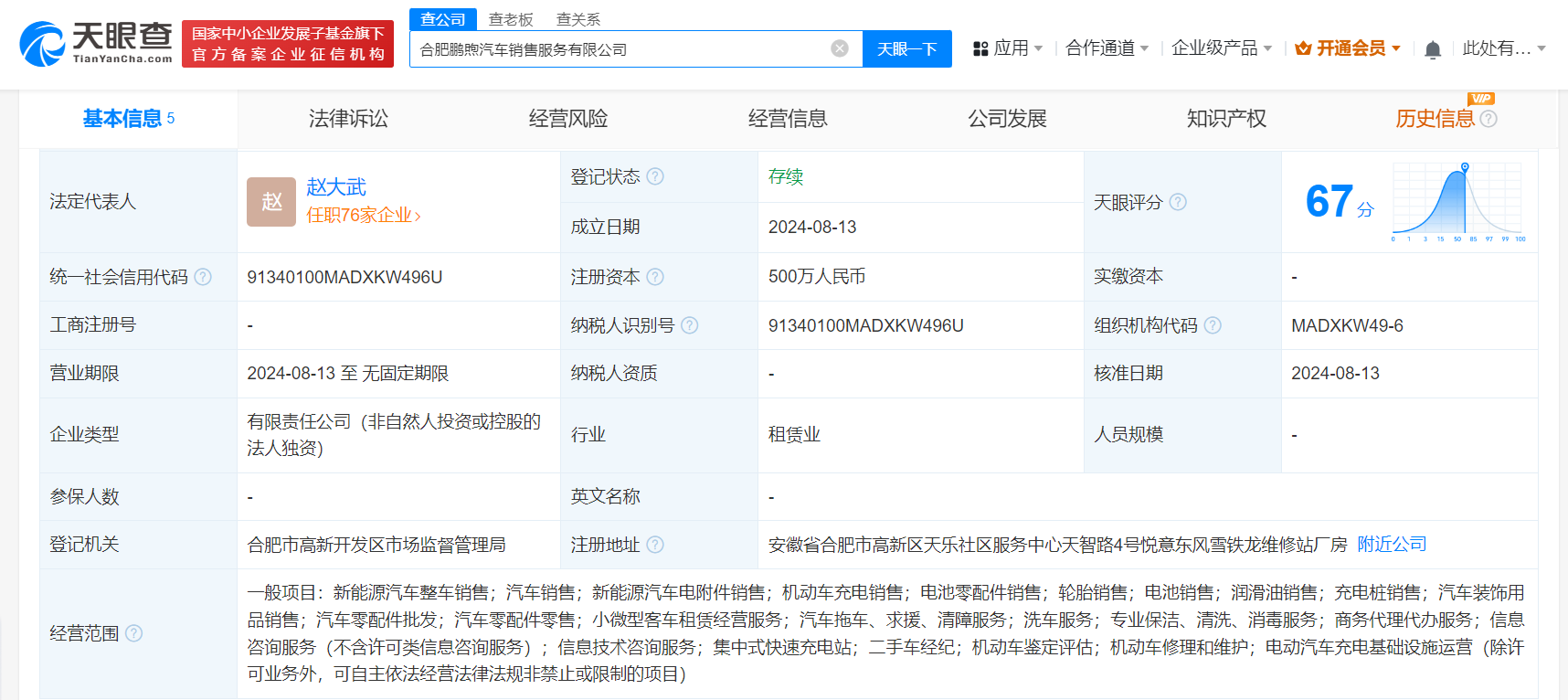1568x700 pixels.
Task: Open the 开通会员 VIP menu
Action: [1348, 48]
